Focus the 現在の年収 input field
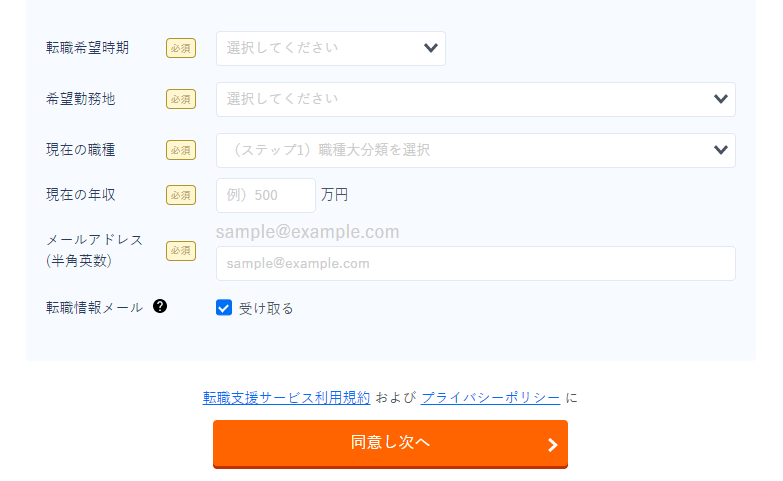Screen dimensions: 783x481 coord(265,195)
